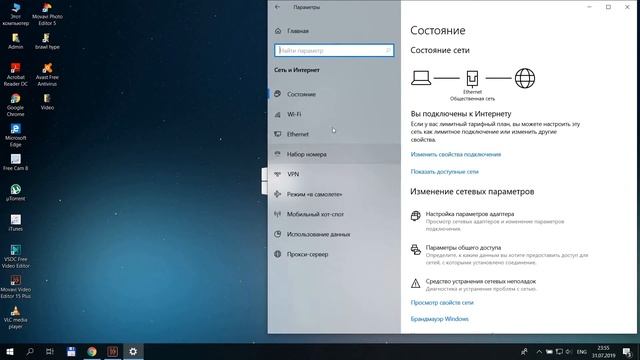Image resolution: width=640 pixels, height=360 pixels.
Task: Open the notification center icon
Action: click(x=627, y=351)
